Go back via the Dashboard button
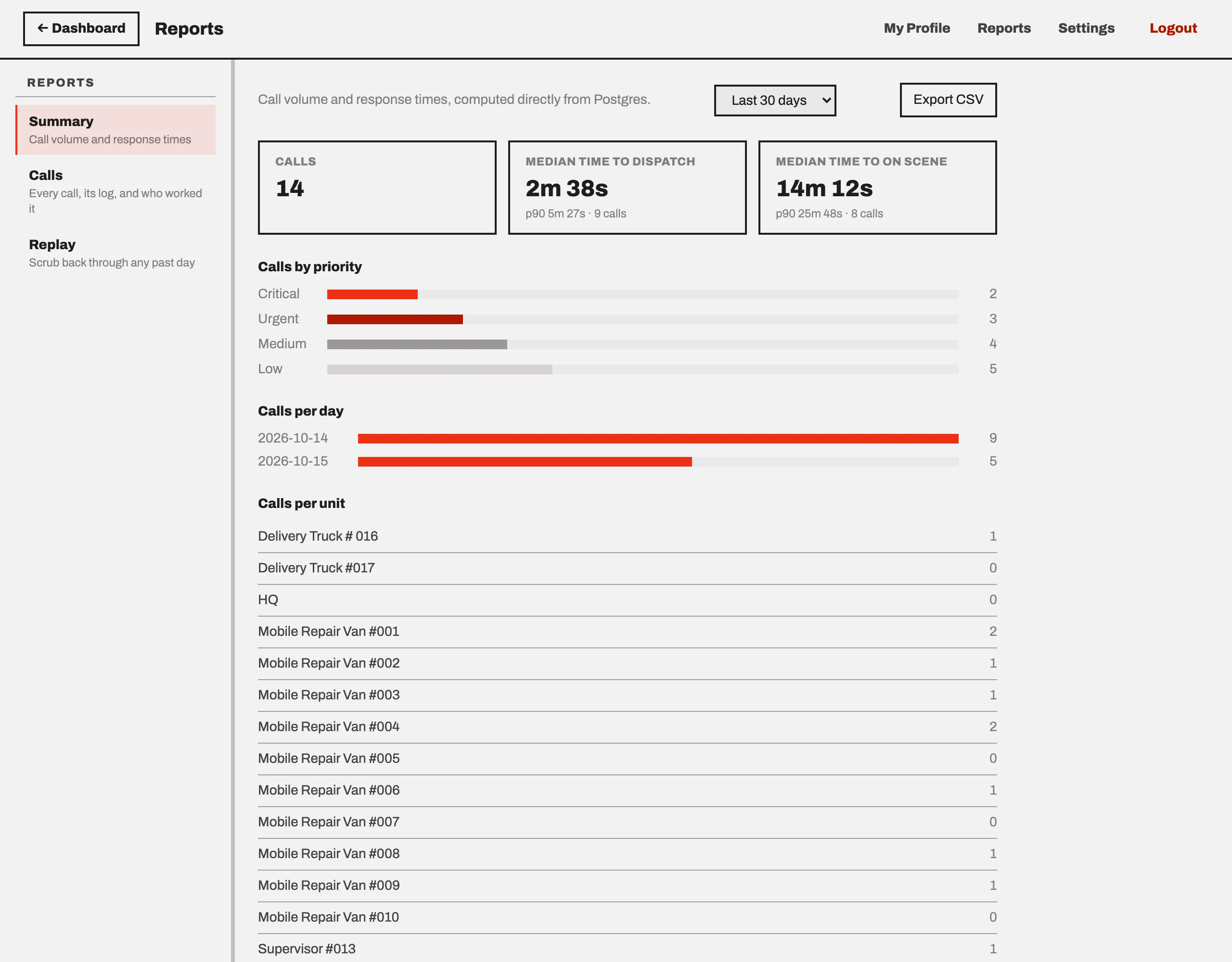 click(81, 29)
